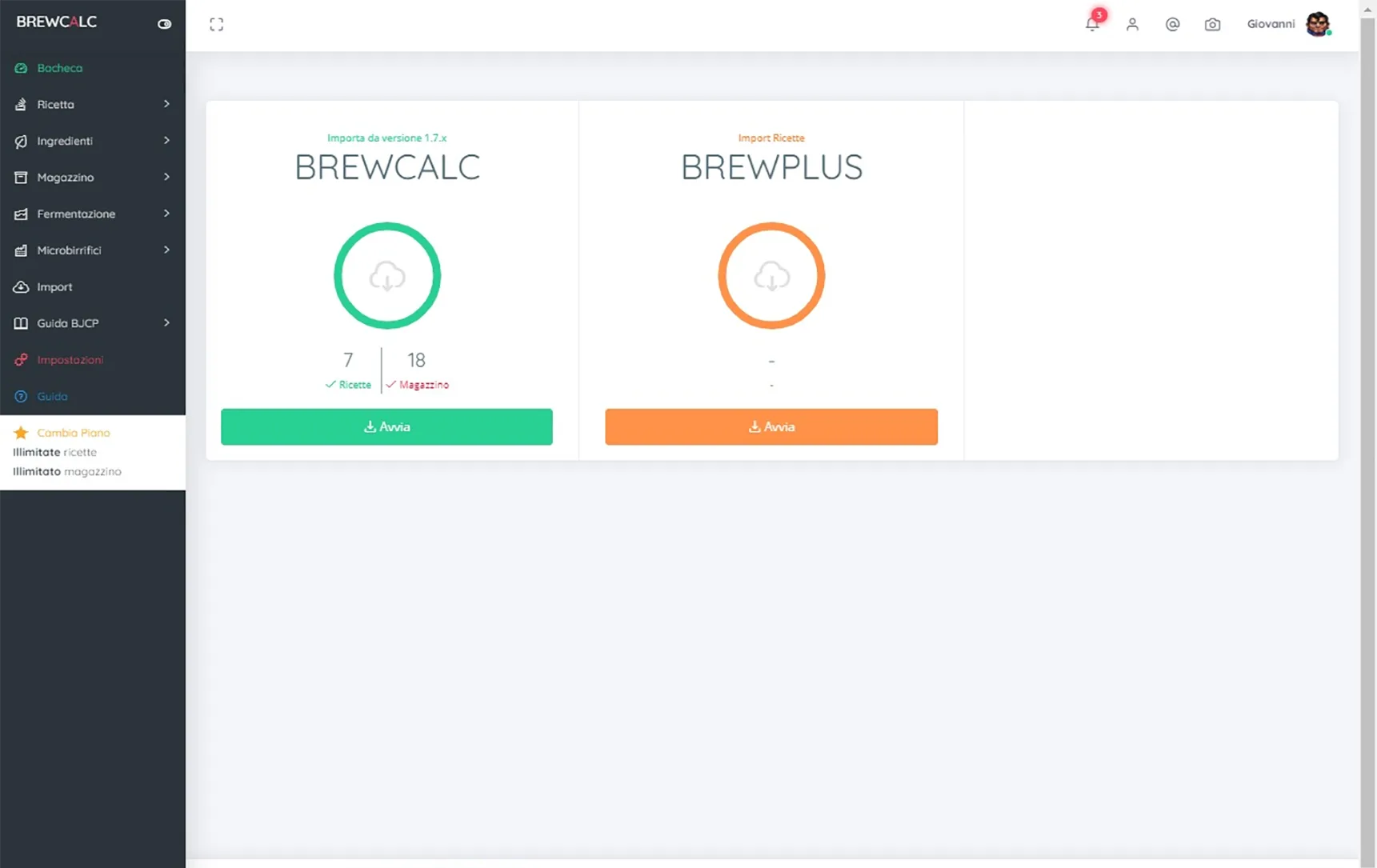The image size is (1377, 868).
Task: Toggle fullscreen mode icon
Action: pyautogui.click(x=216, y=25)
